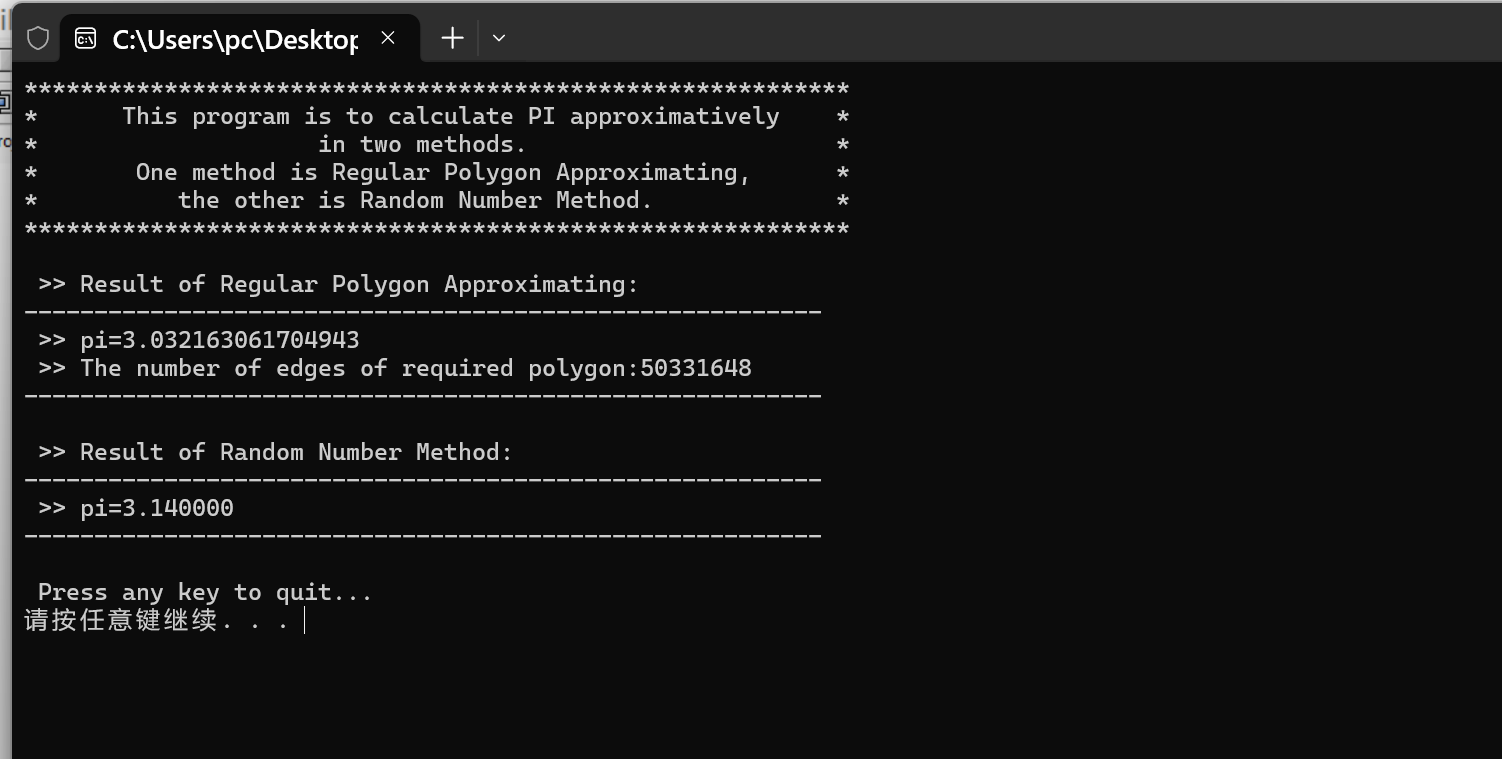This screenshot has height=759, width=1502.
Task: Select the C:\Users\pc\Desktop tab
Action: 235,38
